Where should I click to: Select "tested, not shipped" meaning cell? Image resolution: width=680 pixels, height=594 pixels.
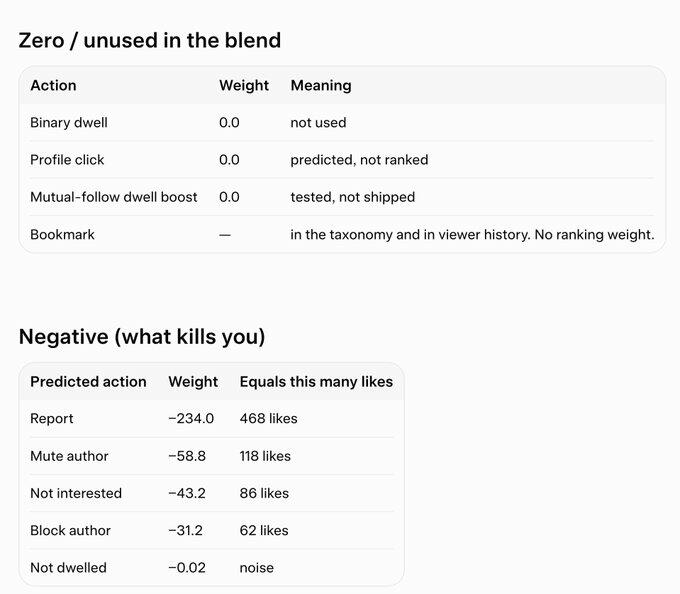[x=353, y=197]
